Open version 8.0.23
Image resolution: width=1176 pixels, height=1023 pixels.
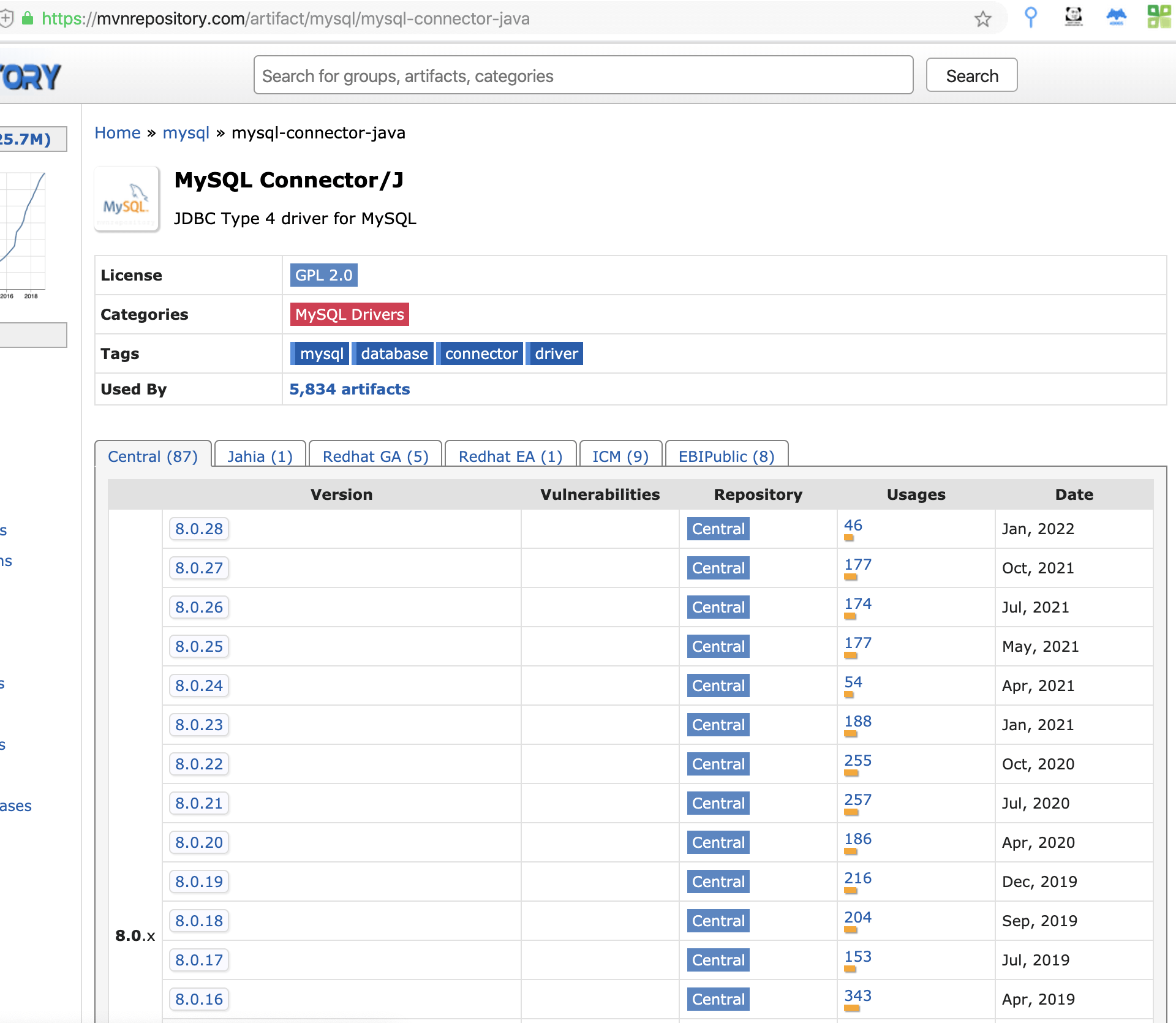pyautogui.click(x=198, y=725)
